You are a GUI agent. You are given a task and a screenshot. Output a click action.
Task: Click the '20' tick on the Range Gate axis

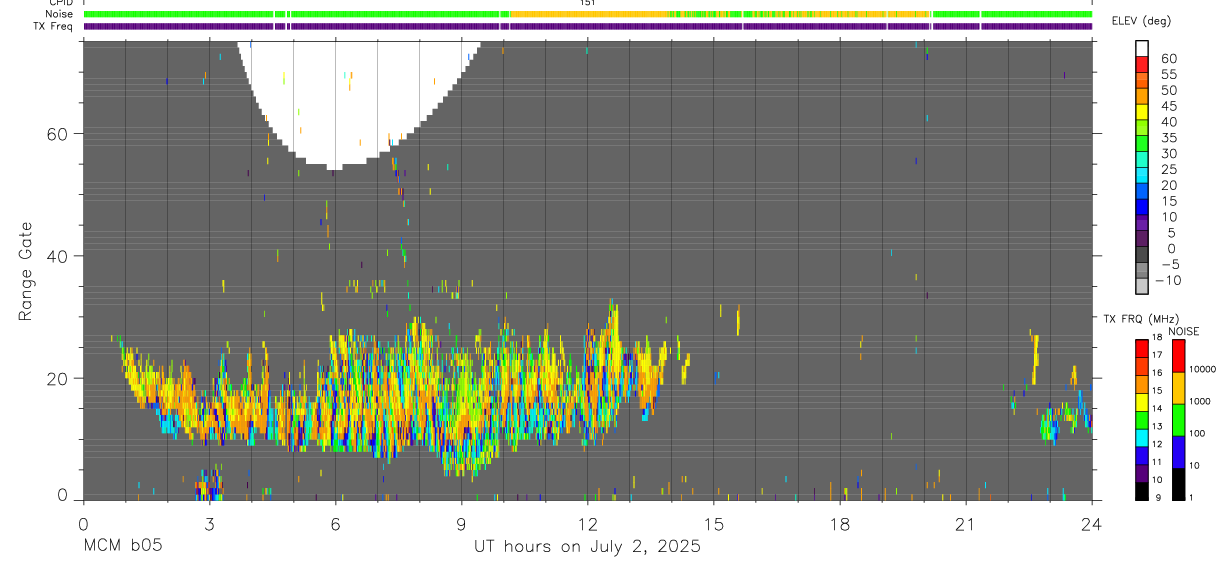click(x=56, y=379)
